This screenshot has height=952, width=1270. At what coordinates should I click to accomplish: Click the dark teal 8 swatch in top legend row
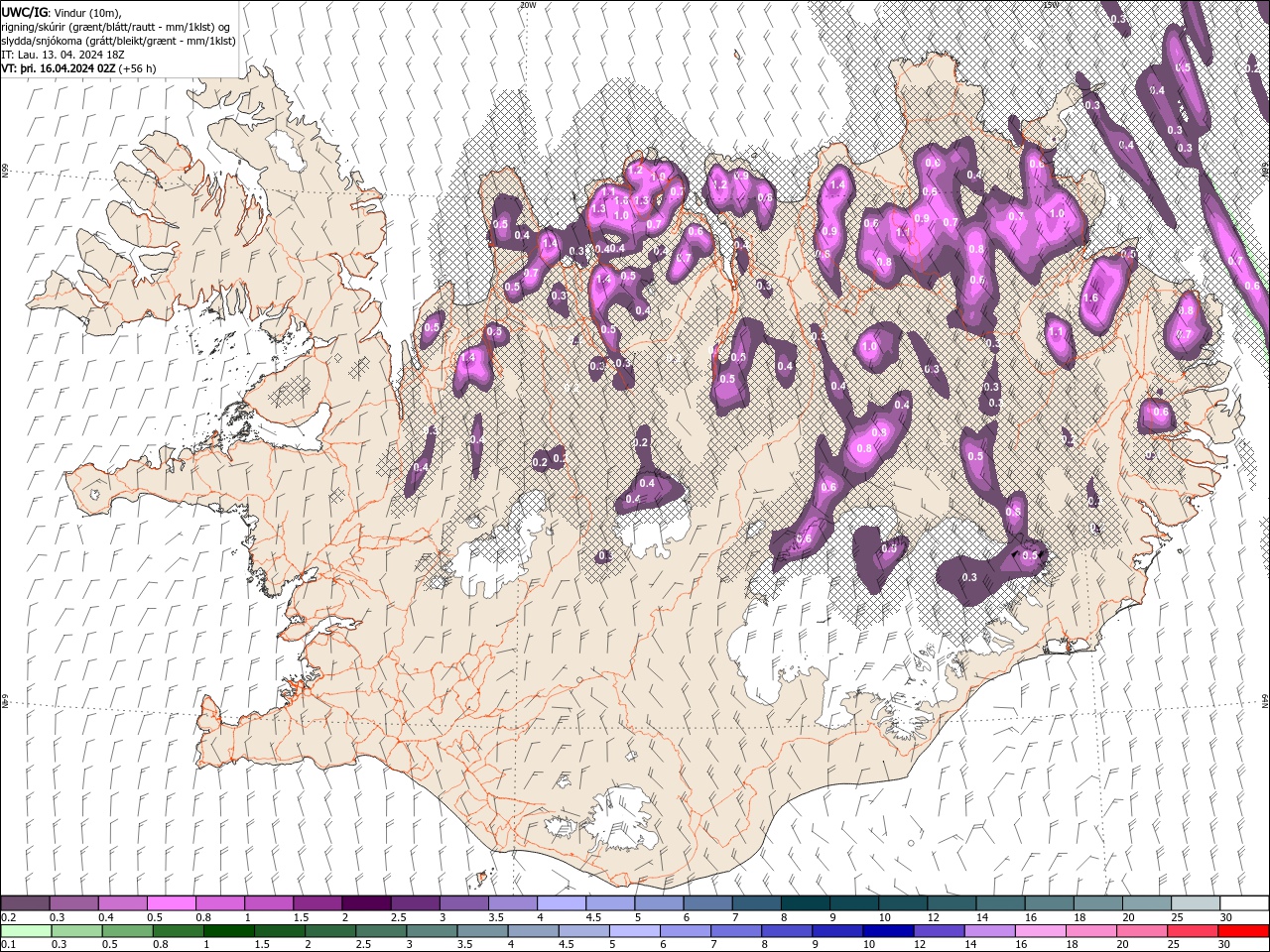click(806, 903)
